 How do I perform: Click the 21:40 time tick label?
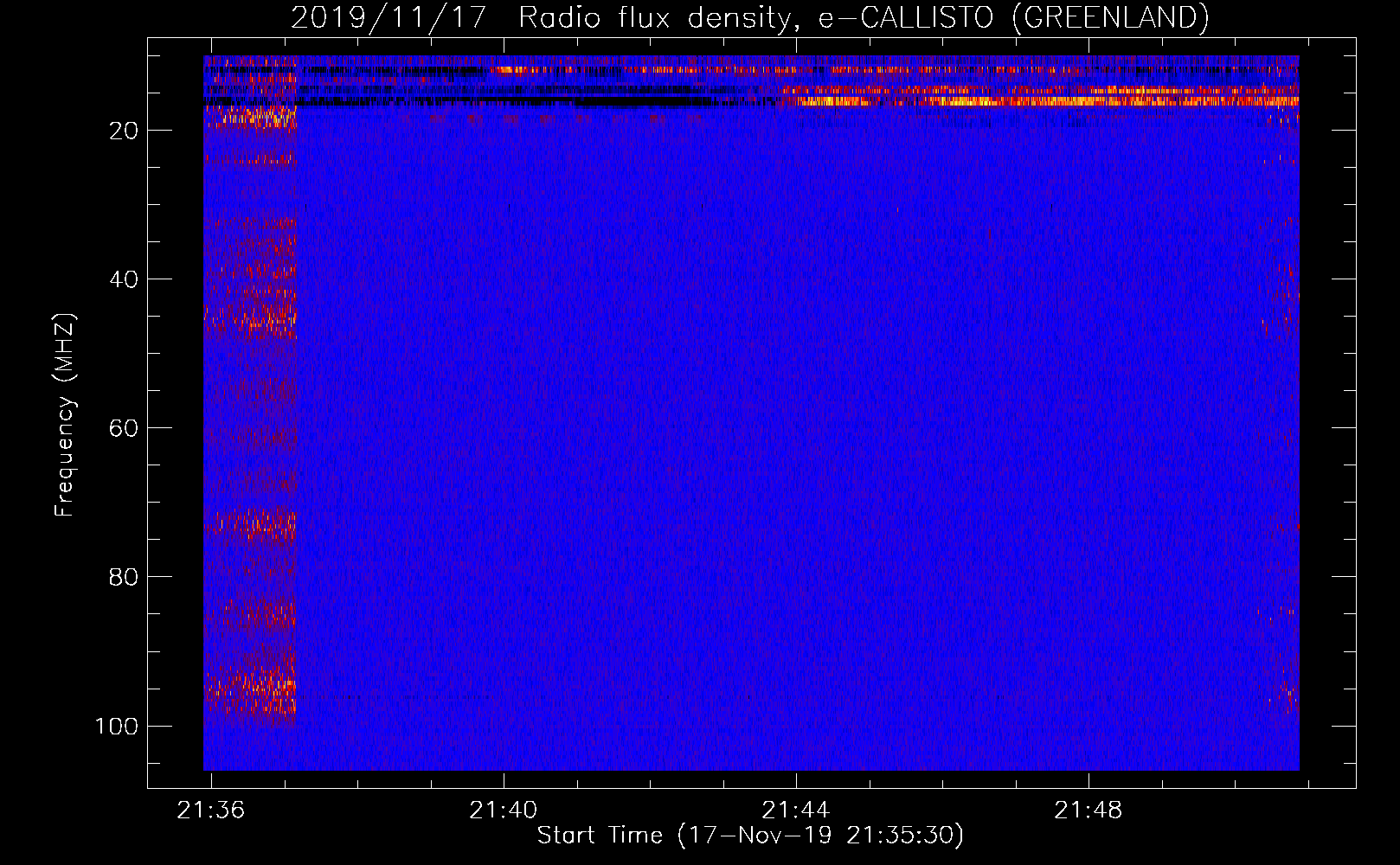503,811
